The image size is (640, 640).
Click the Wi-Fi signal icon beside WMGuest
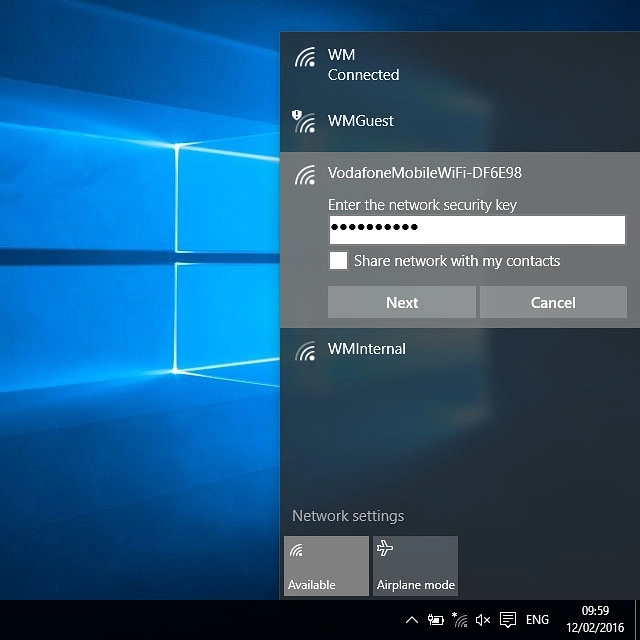[x=303, y=122]
